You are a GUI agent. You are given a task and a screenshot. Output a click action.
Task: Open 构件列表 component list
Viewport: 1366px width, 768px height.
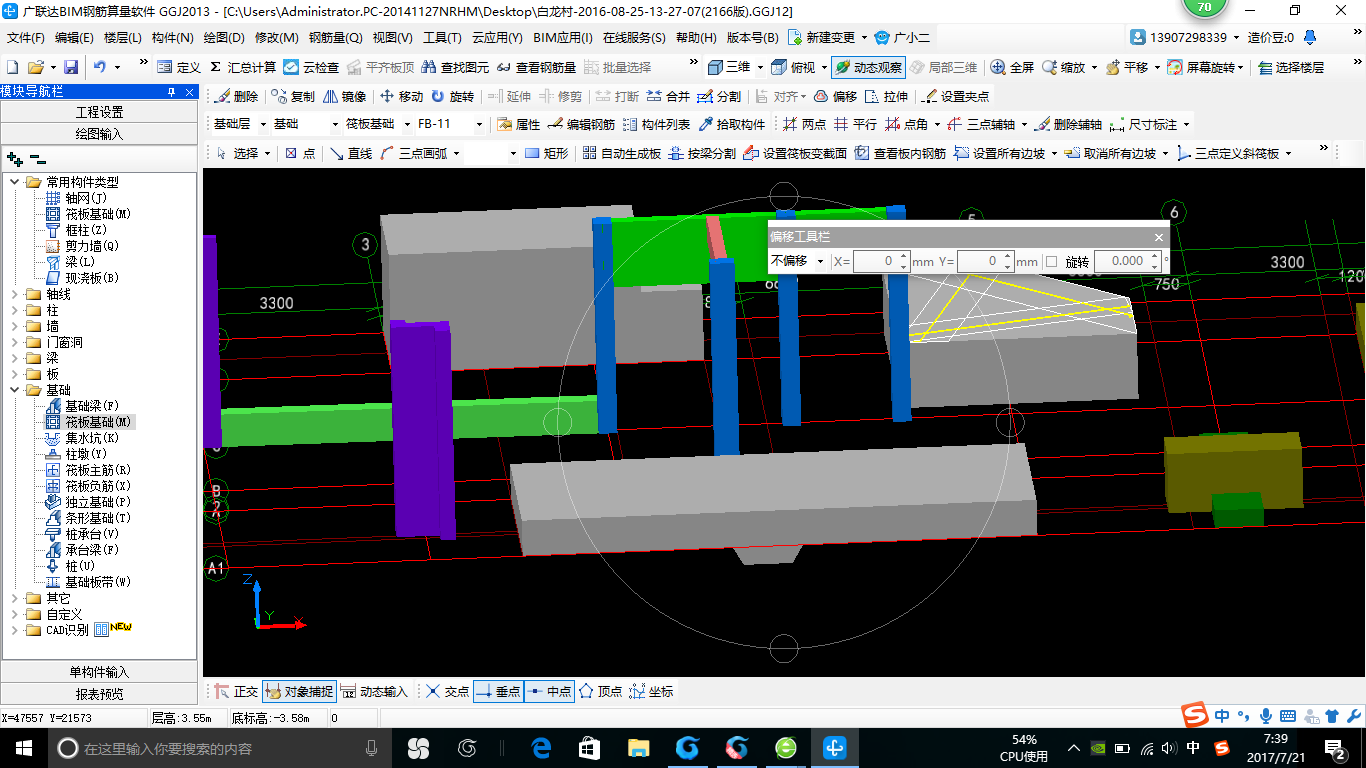tap(656, 124)
